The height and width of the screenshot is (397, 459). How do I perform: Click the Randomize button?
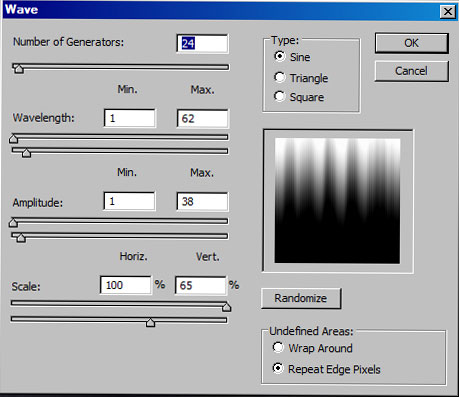(301, 298)
